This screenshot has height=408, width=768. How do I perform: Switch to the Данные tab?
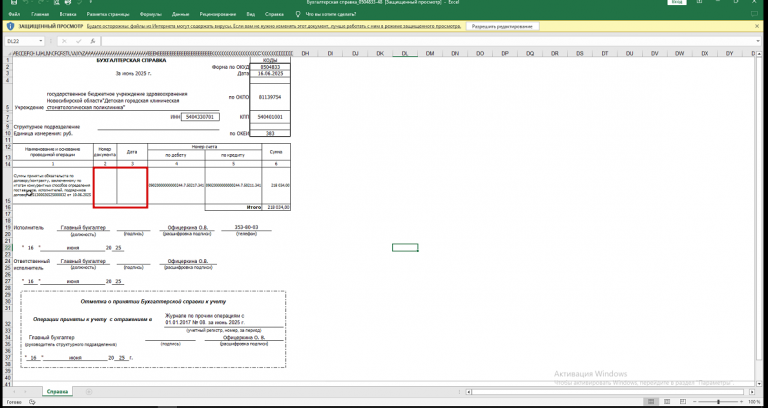point(181,14)
